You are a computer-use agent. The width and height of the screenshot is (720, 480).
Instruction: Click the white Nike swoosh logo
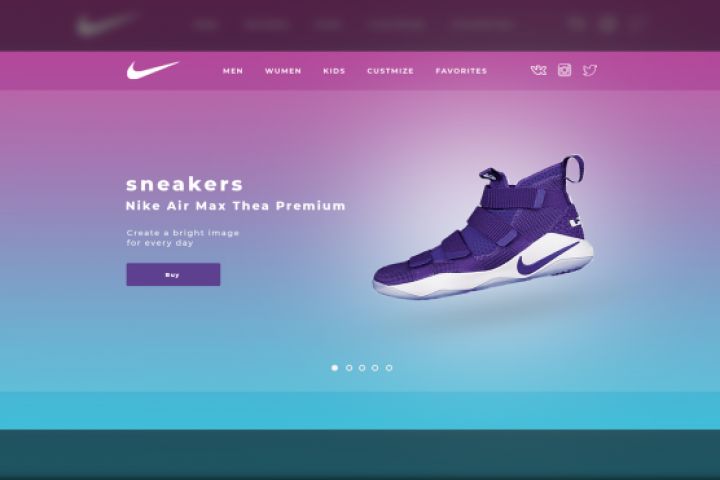point(153,70)
